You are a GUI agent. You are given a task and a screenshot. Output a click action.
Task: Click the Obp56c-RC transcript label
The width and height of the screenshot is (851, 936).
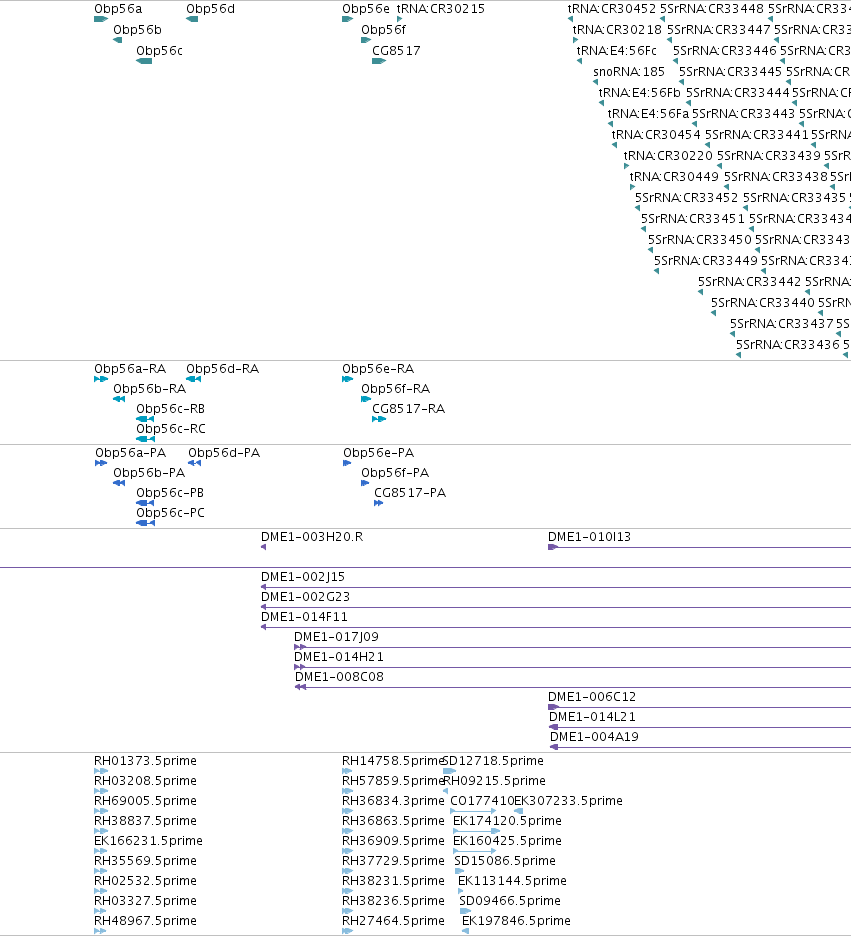171,429
